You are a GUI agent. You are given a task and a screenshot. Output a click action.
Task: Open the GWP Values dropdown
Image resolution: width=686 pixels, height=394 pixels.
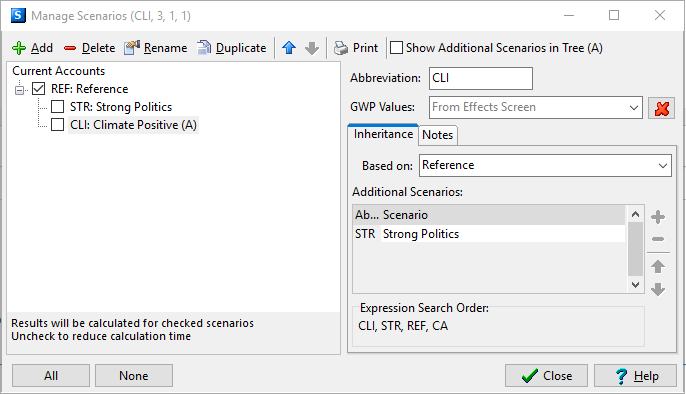634,108
